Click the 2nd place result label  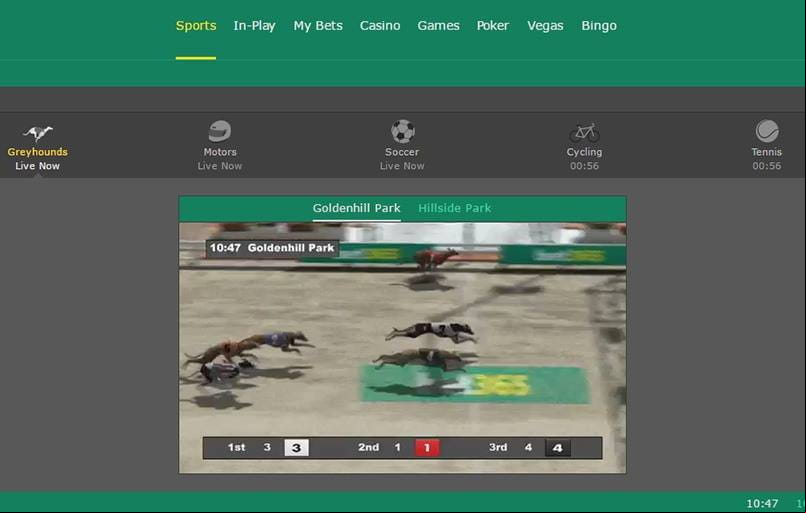click(369, 447)
